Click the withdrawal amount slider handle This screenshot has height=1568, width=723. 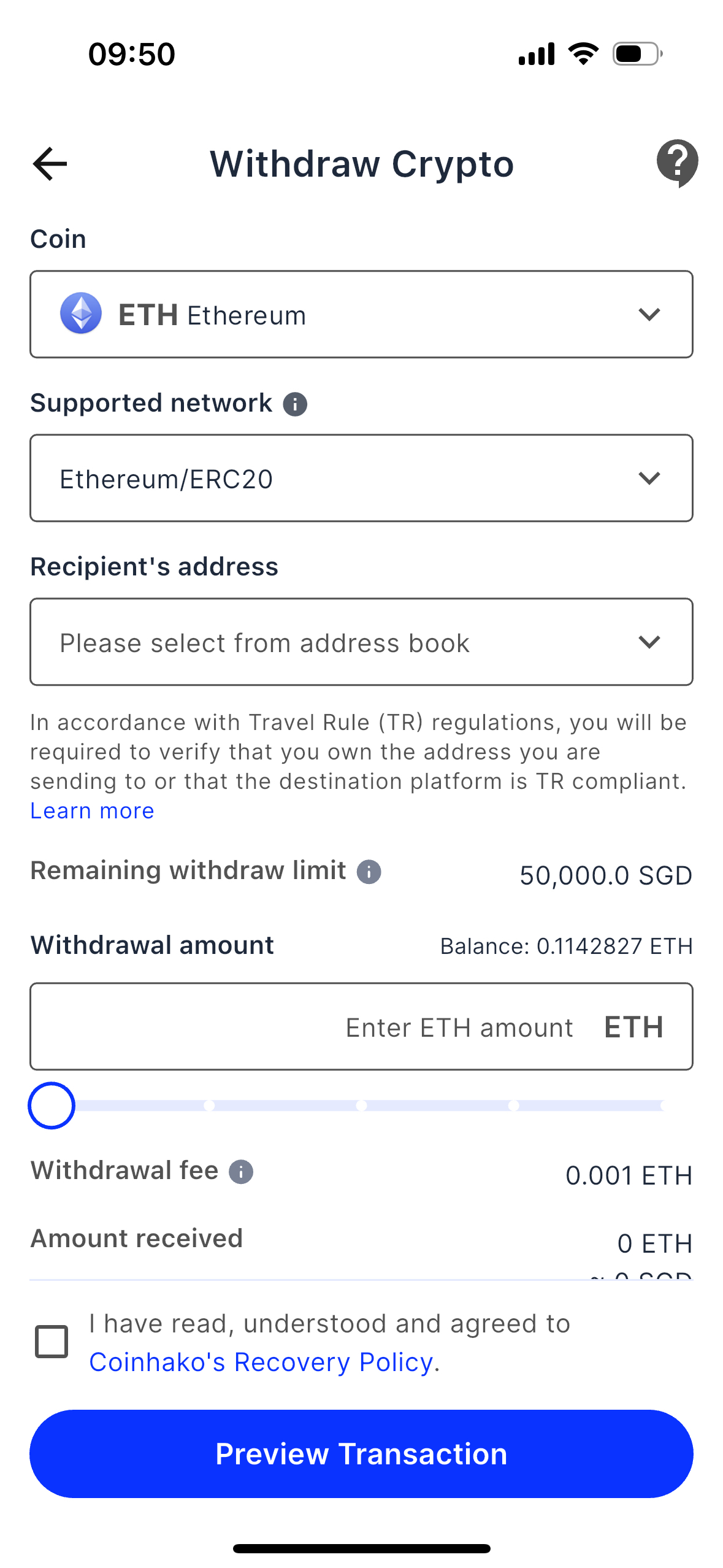(52, 1105)
